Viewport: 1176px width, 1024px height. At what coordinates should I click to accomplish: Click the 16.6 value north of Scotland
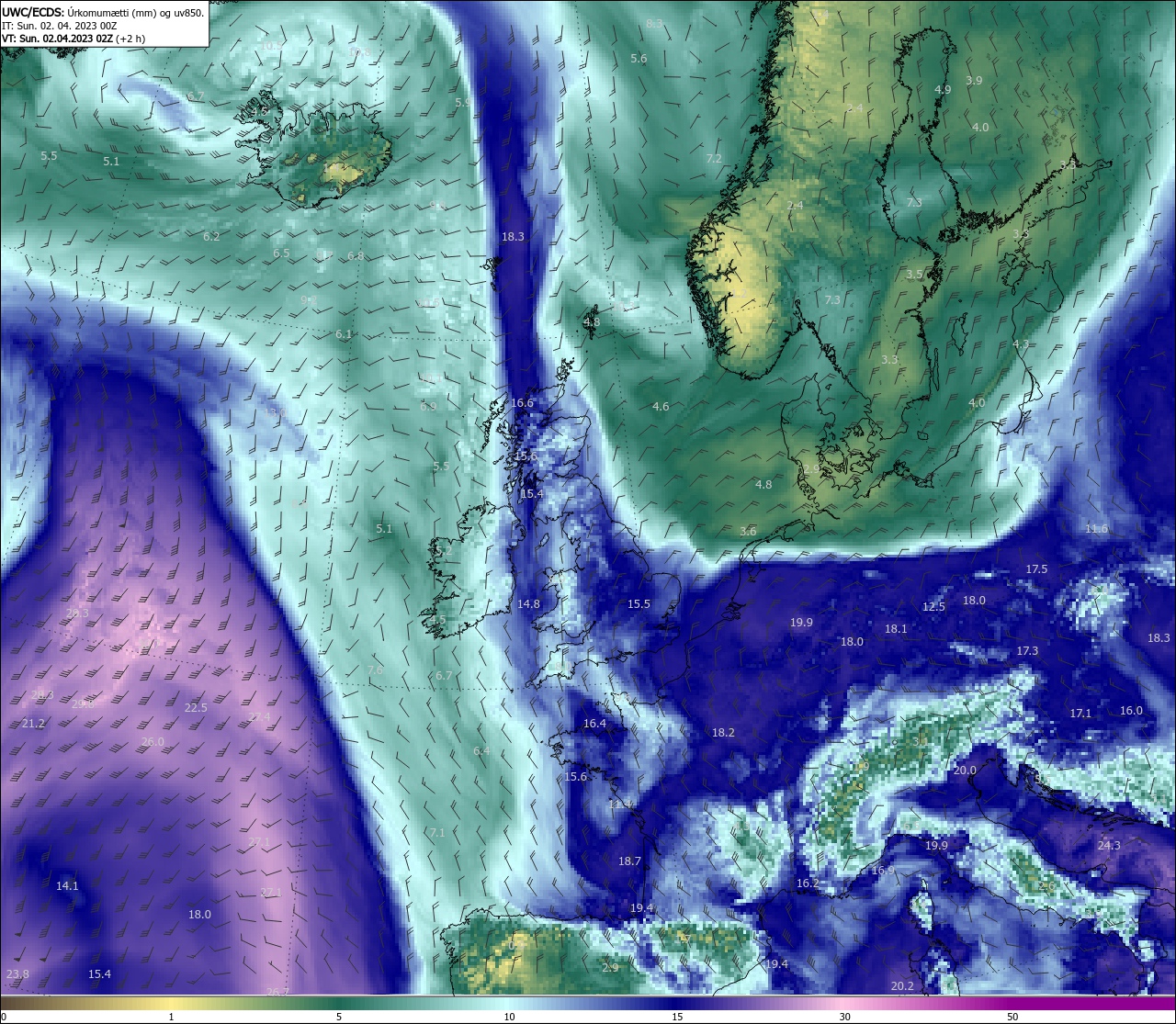coord(522,403)
